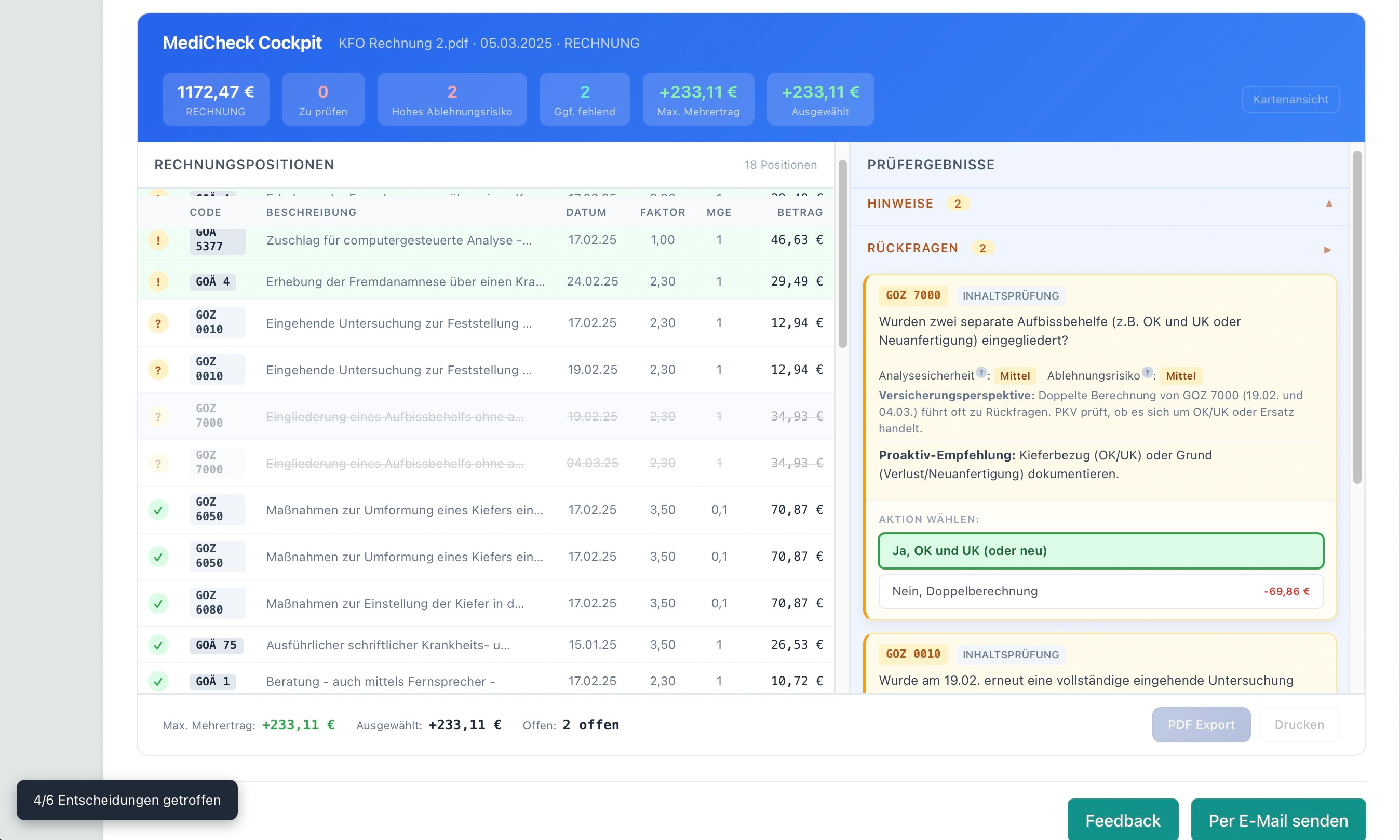
Task: Click exclamation icon for GOÄ 4 row
Action: coord(158,281)
